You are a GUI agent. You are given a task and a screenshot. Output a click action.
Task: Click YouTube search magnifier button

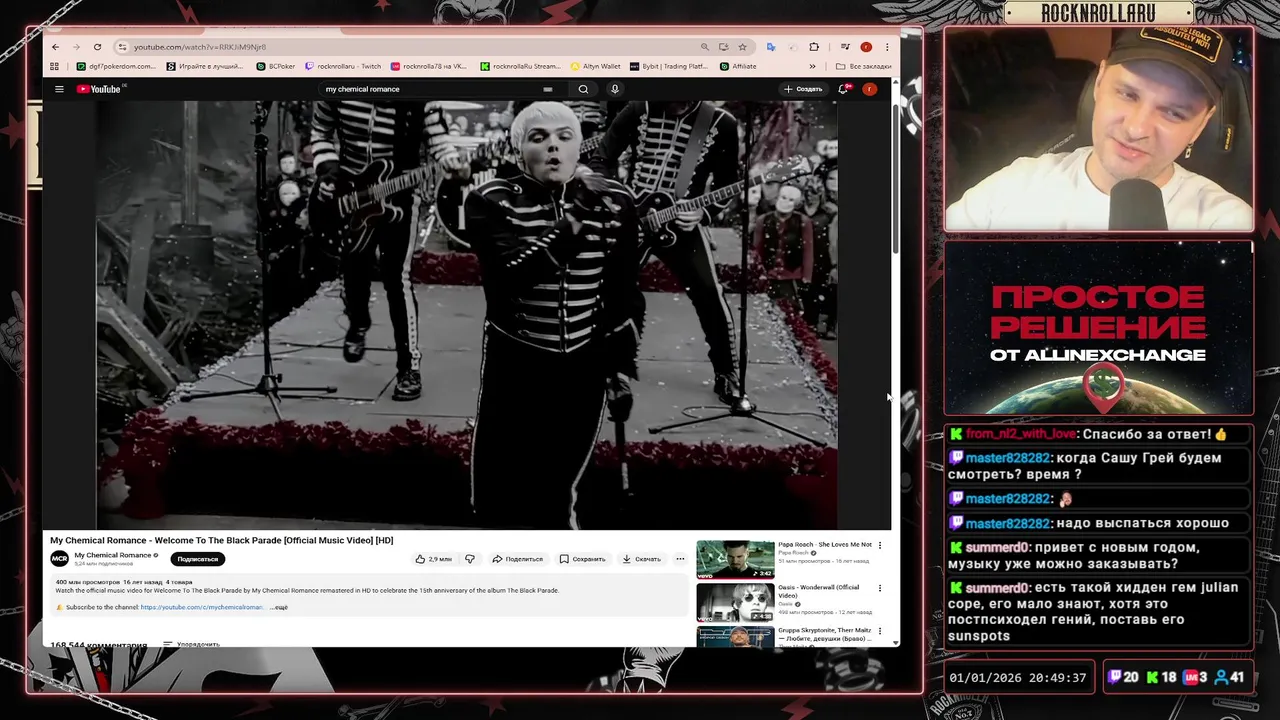[583, 89]
